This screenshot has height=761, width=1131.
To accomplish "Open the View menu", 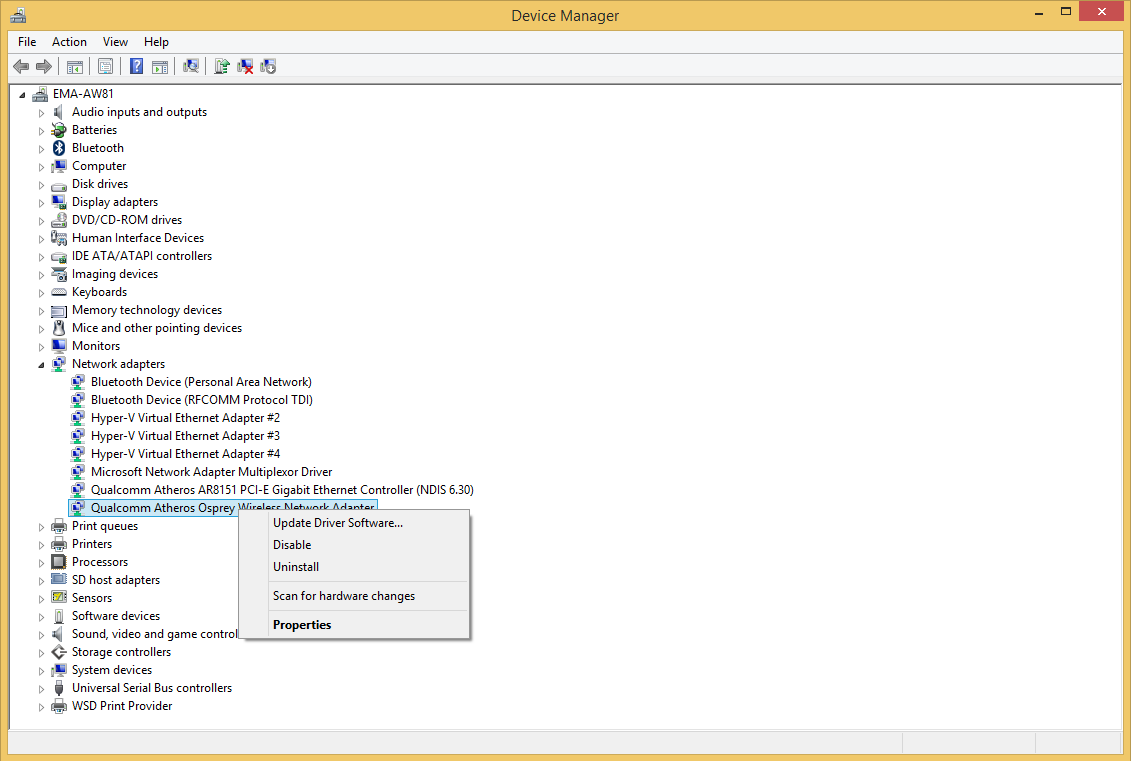I will (x=115, y=42).
